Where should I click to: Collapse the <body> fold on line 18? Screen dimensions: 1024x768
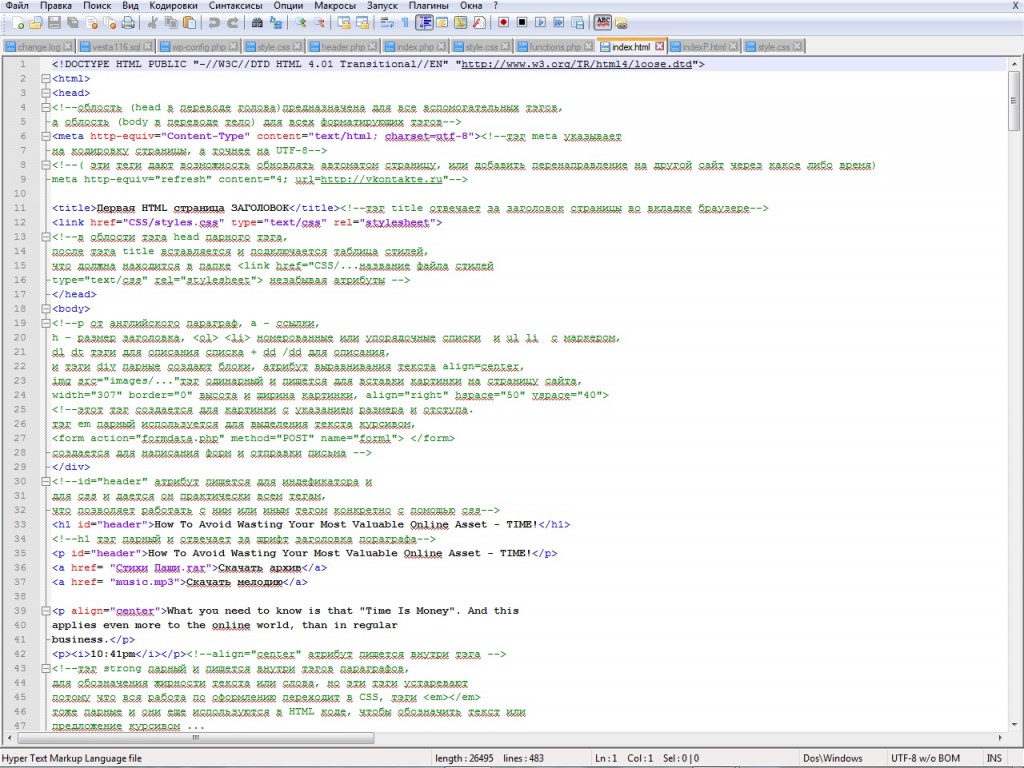point(46,308)
